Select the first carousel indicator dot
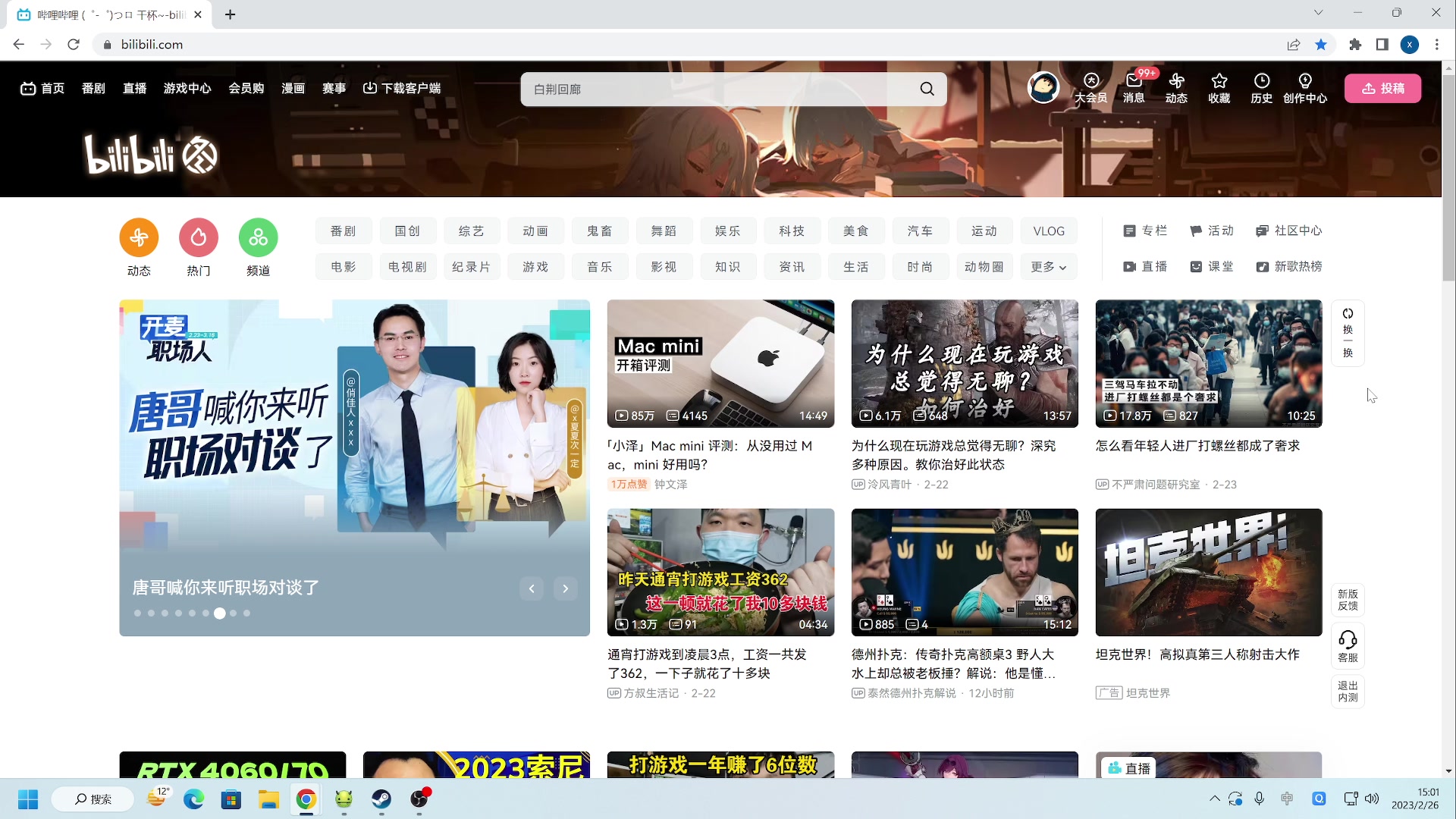1456x819 pixels. pyautogui.click(x=137, y=613)
